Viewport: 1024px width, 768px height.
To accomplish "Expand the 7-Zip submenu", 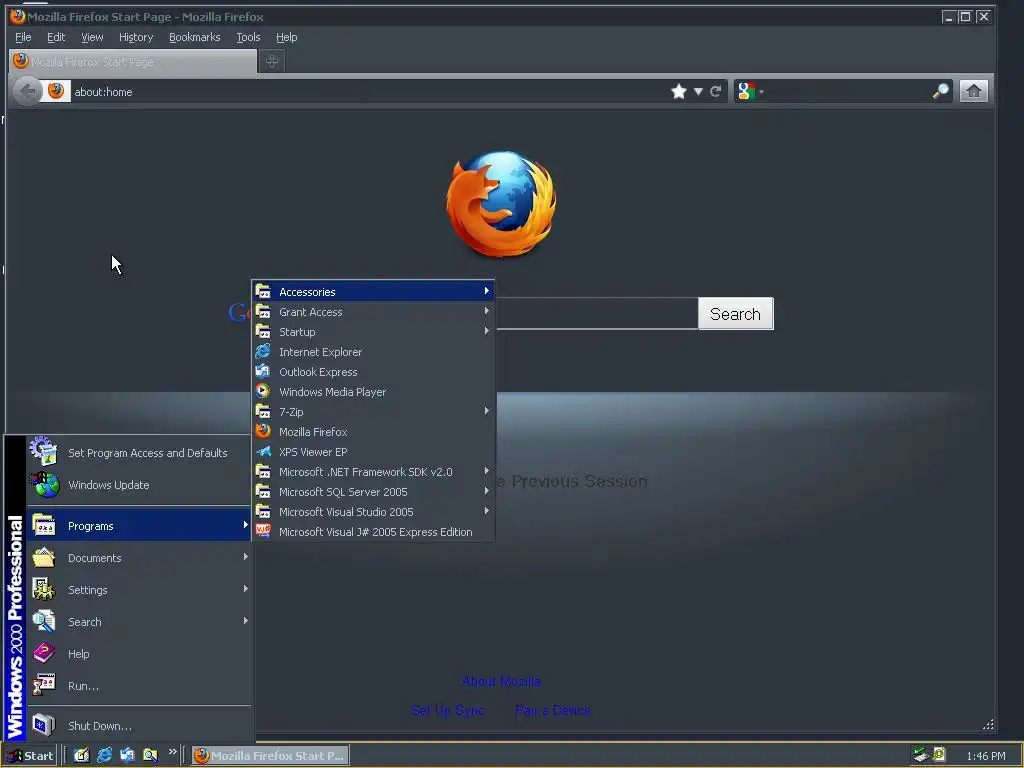I will point(373,411).
